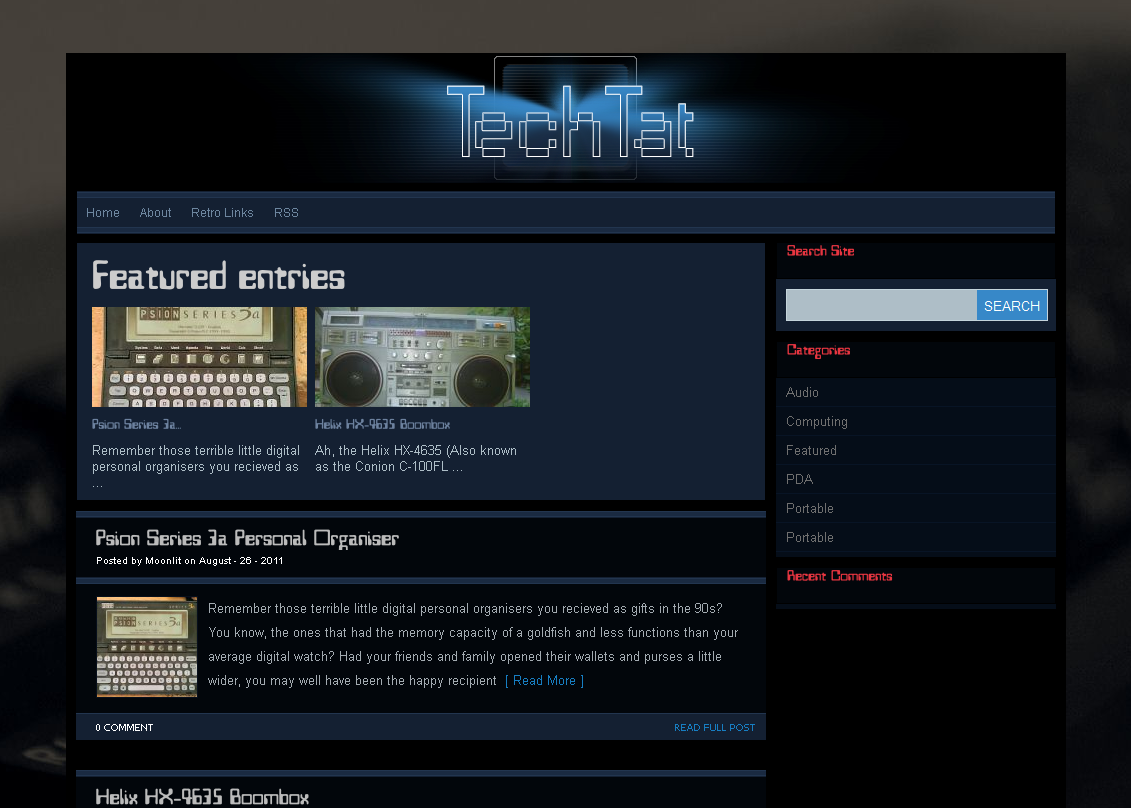
Task: Go to Retro Links page
Action: (222, 213)
